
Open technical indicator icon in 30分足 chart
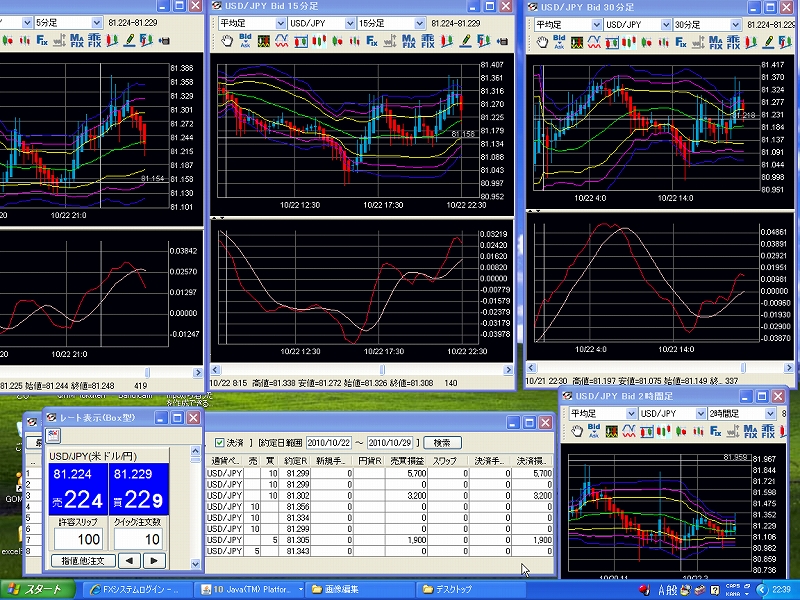[x=577, y=42]
